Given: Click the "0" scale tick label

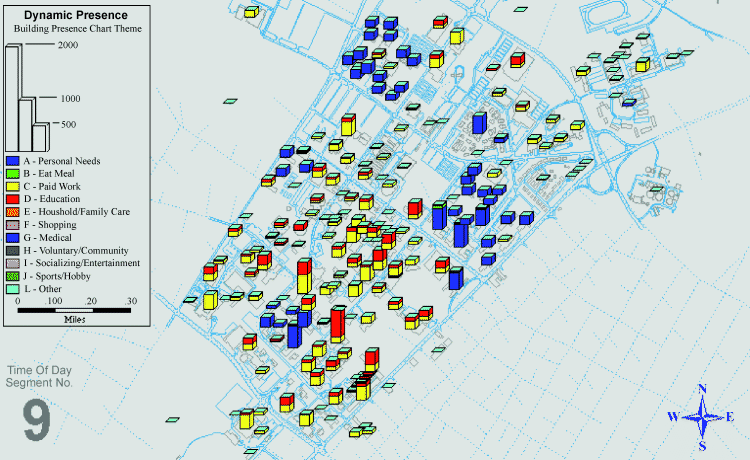Looking at the screenshot, I should point(18,301).
